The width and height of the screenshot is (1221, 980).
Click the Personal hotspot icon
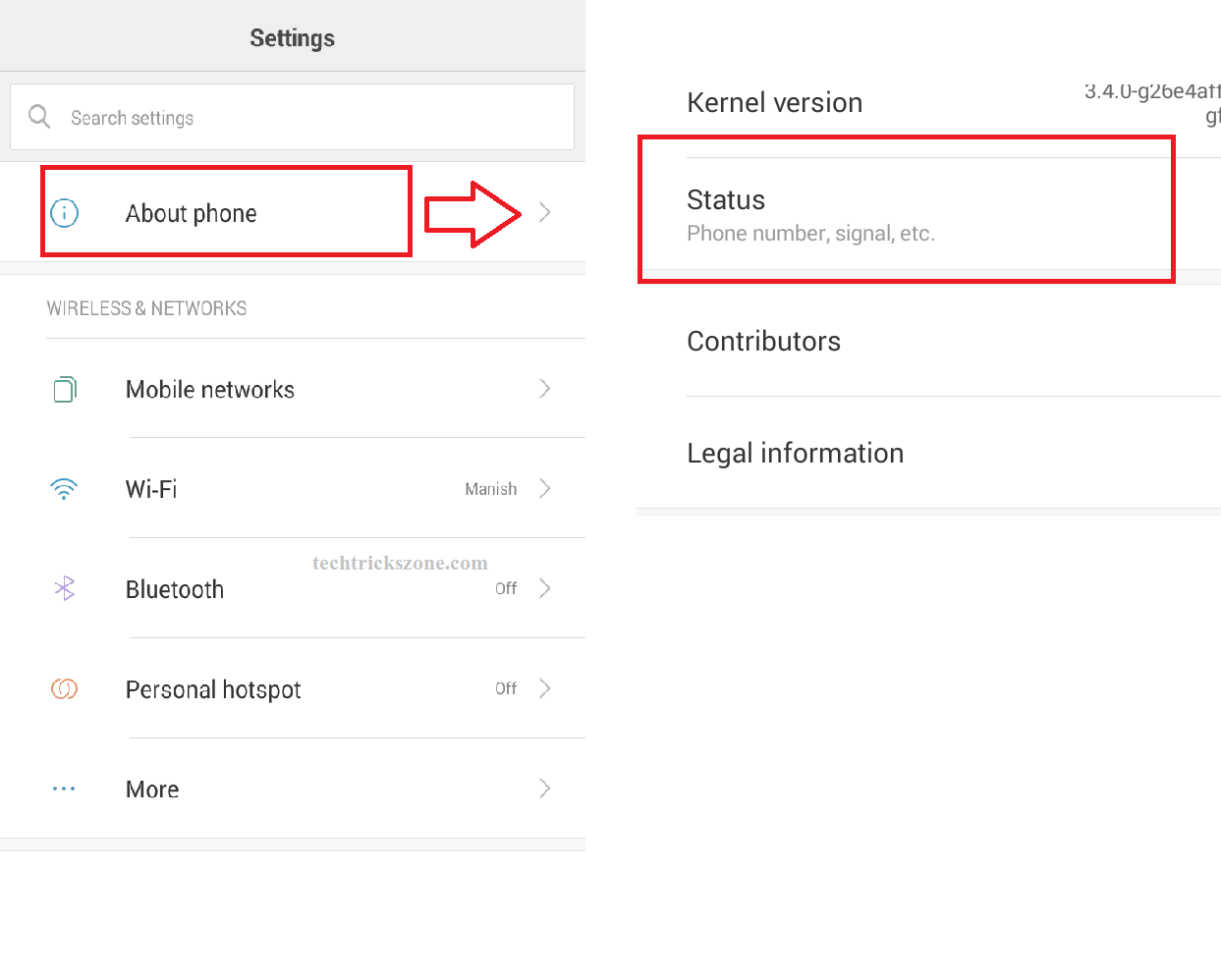click(x=65, y=689)
